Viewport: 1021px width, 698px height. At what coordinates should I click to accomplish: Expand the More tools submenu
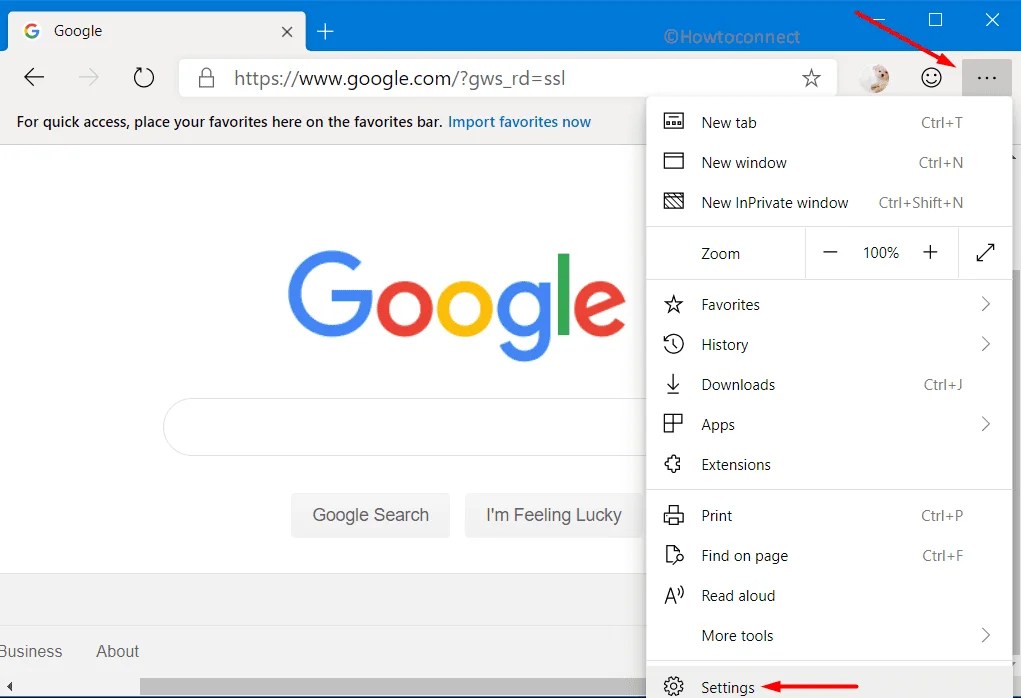[985, 635]
